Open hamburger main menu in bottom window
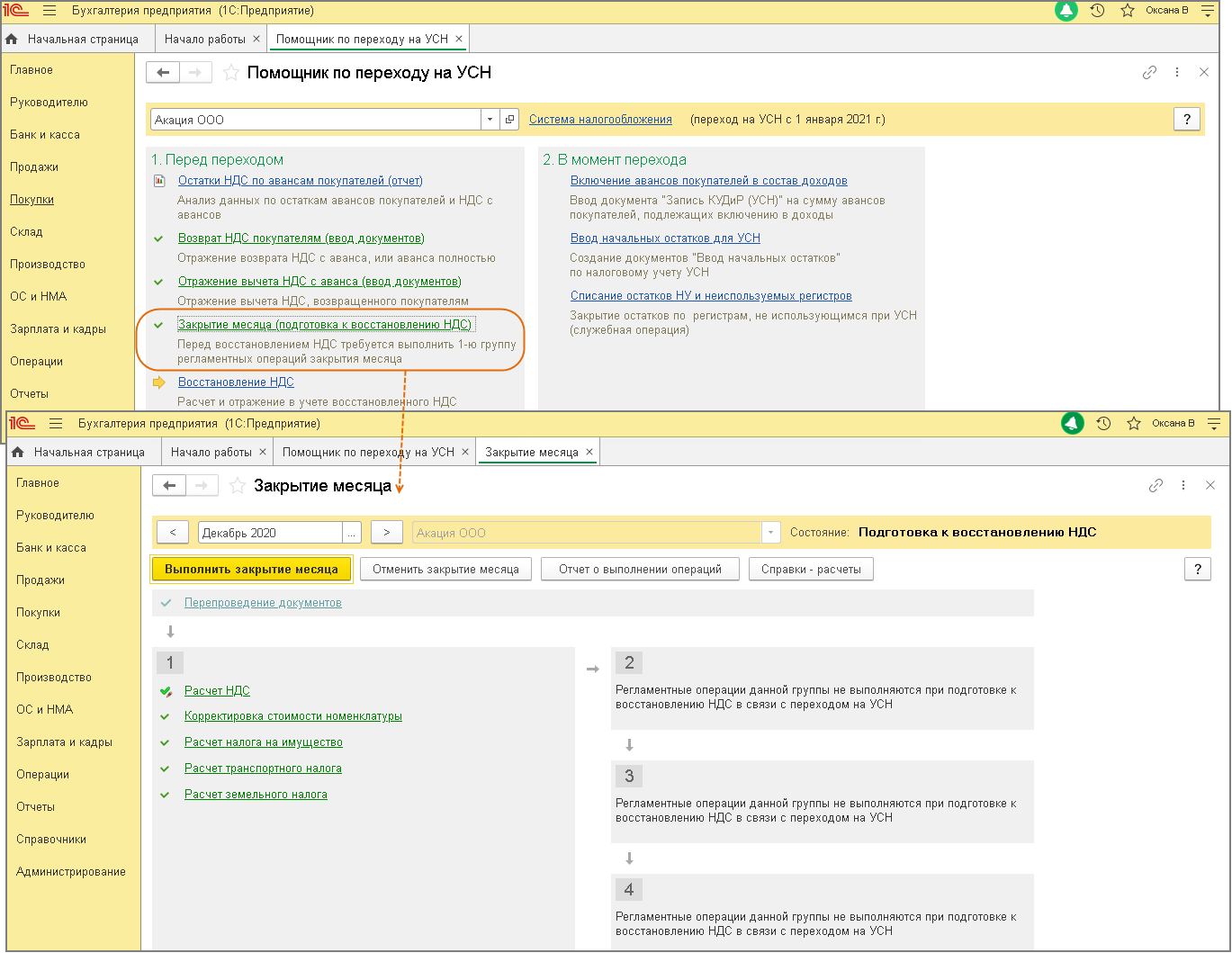The height and width of the screenshot is (953, 1232). 56,423
